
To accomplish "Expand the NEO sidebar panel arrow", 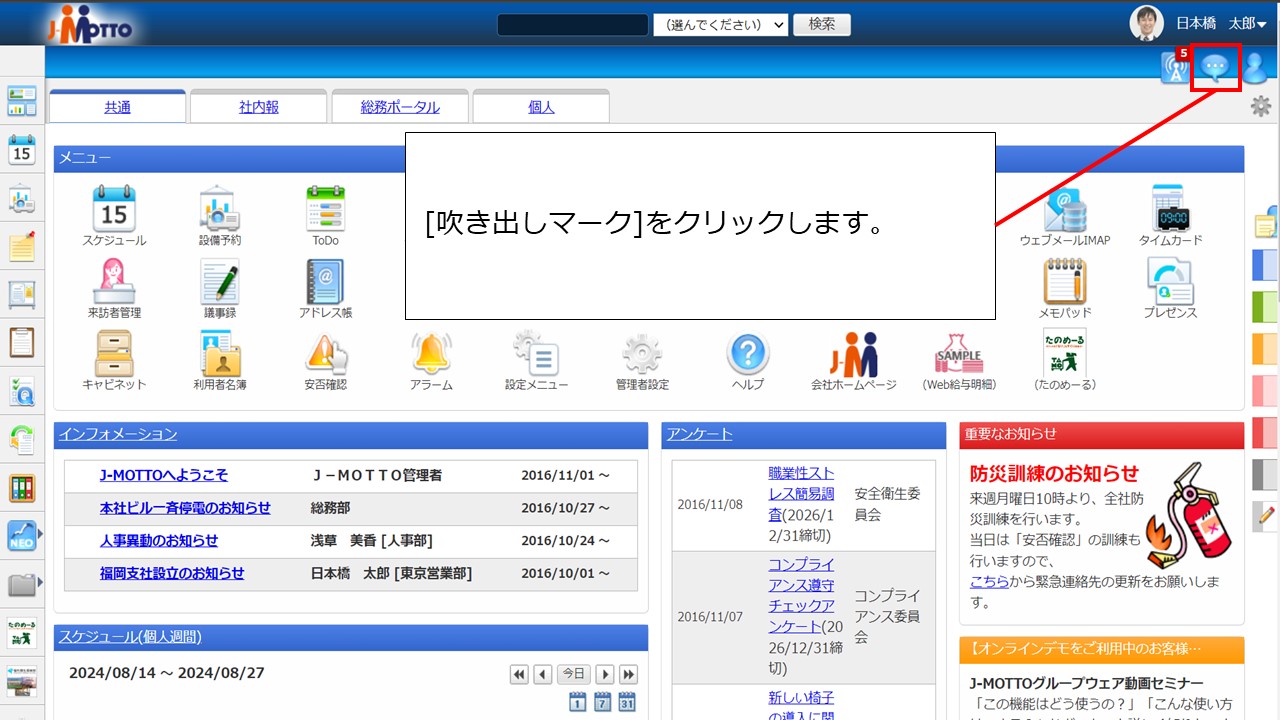I will point(41,532).
